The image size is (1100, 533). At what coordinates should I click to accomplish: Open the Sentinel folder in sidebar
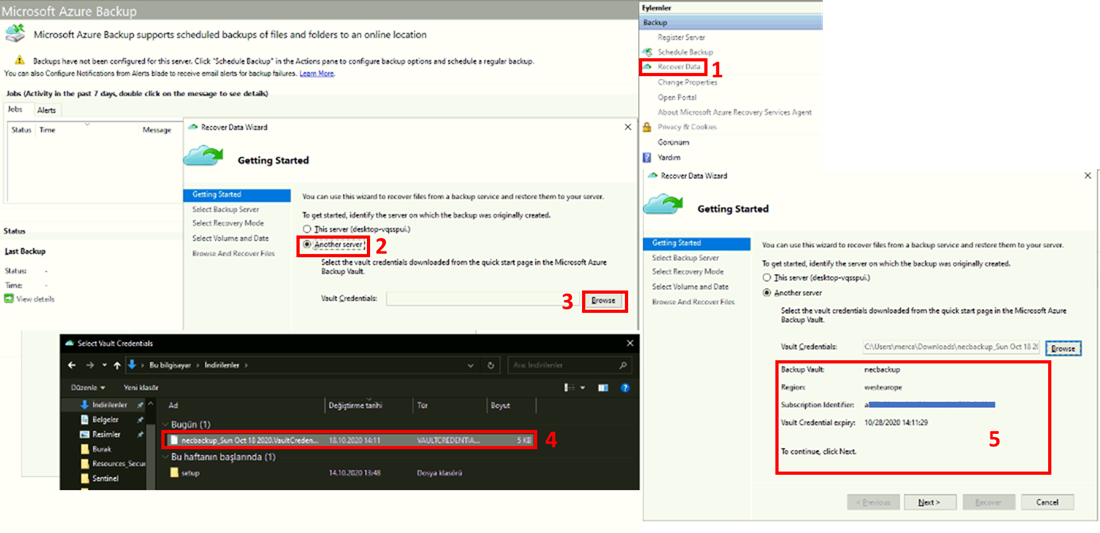coord(105,476)
